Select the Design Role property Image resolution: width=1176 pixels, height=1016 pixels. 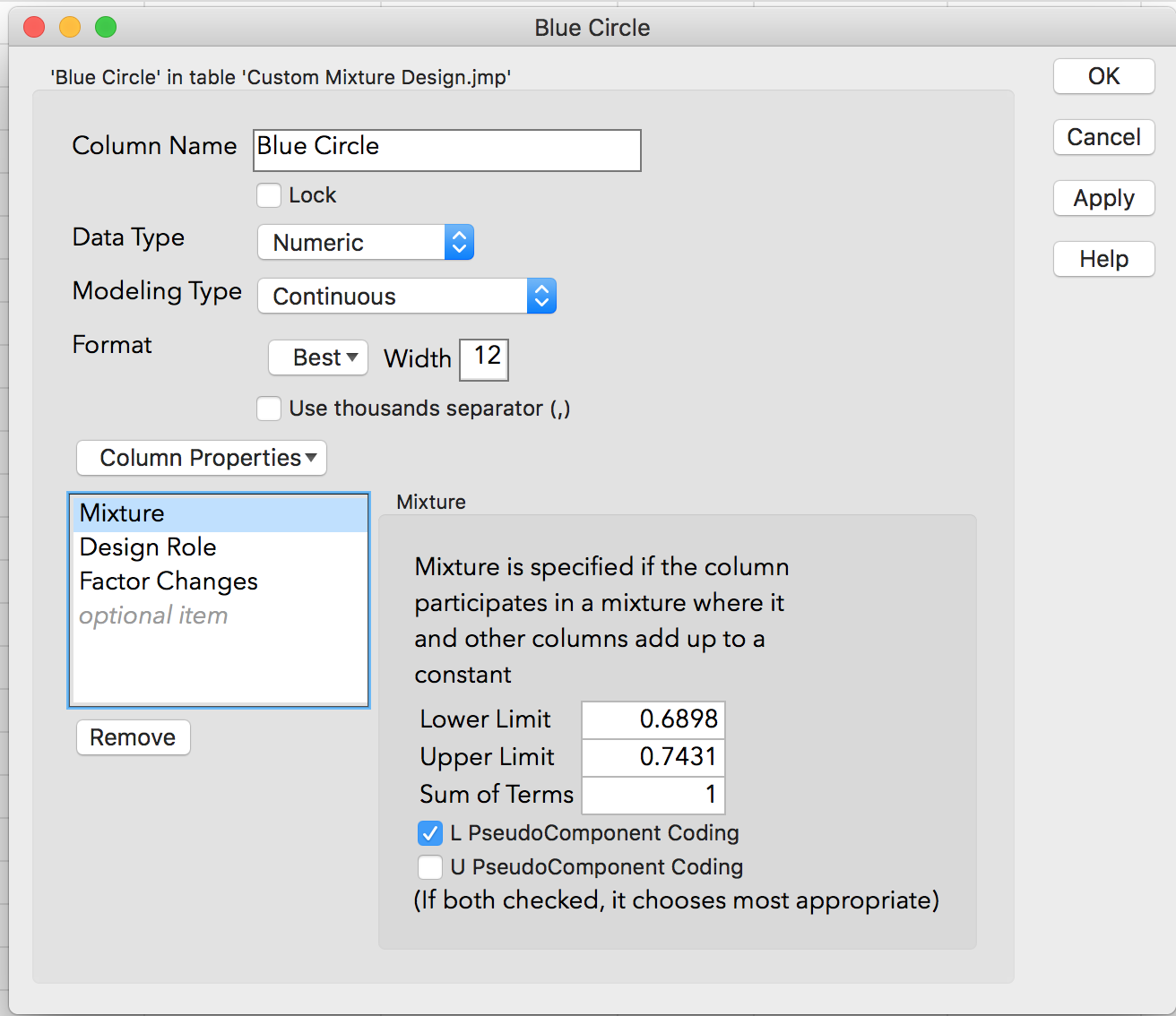coord(148,547)
